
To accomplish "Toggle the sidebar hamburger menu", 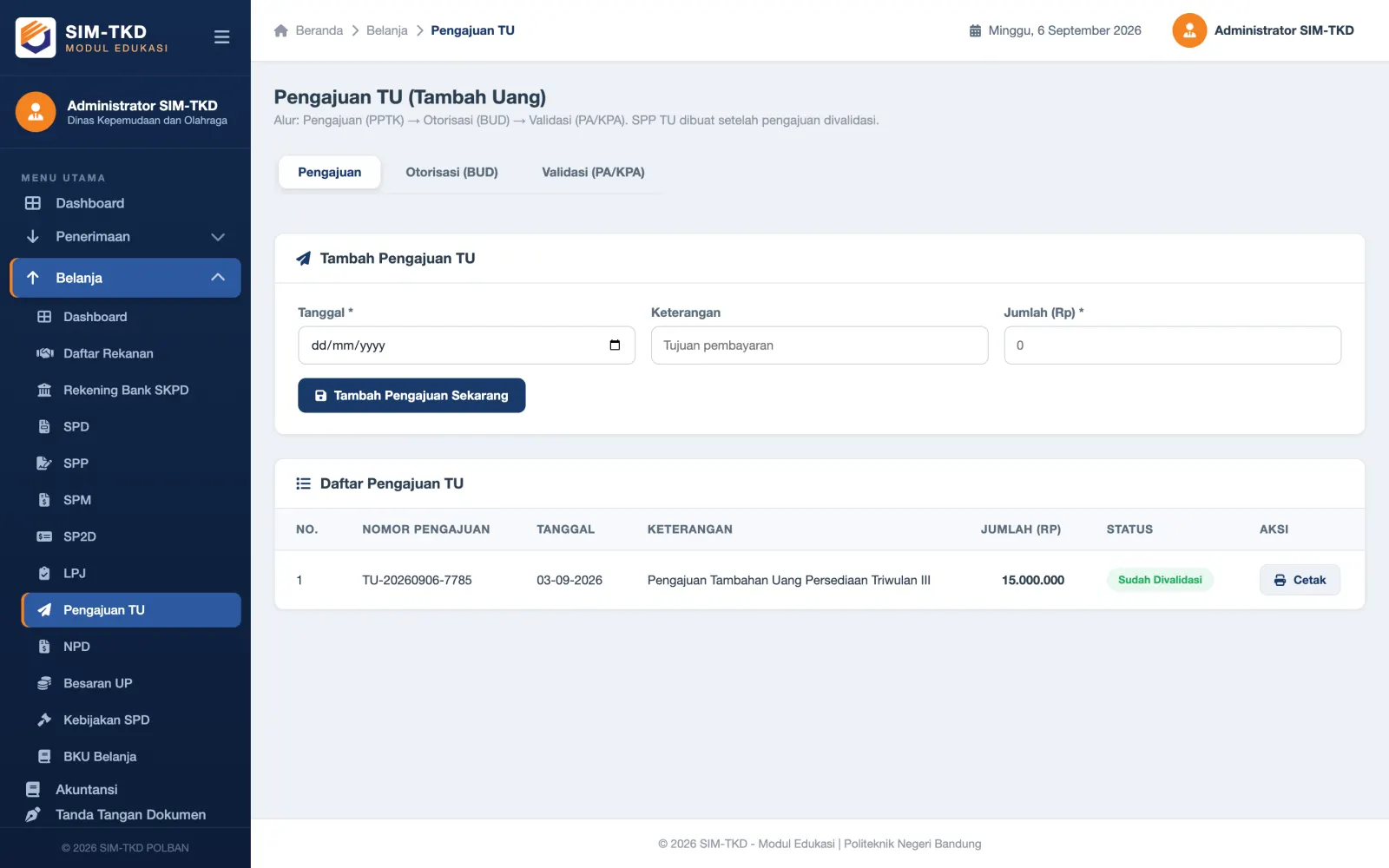I will point(221,37).
